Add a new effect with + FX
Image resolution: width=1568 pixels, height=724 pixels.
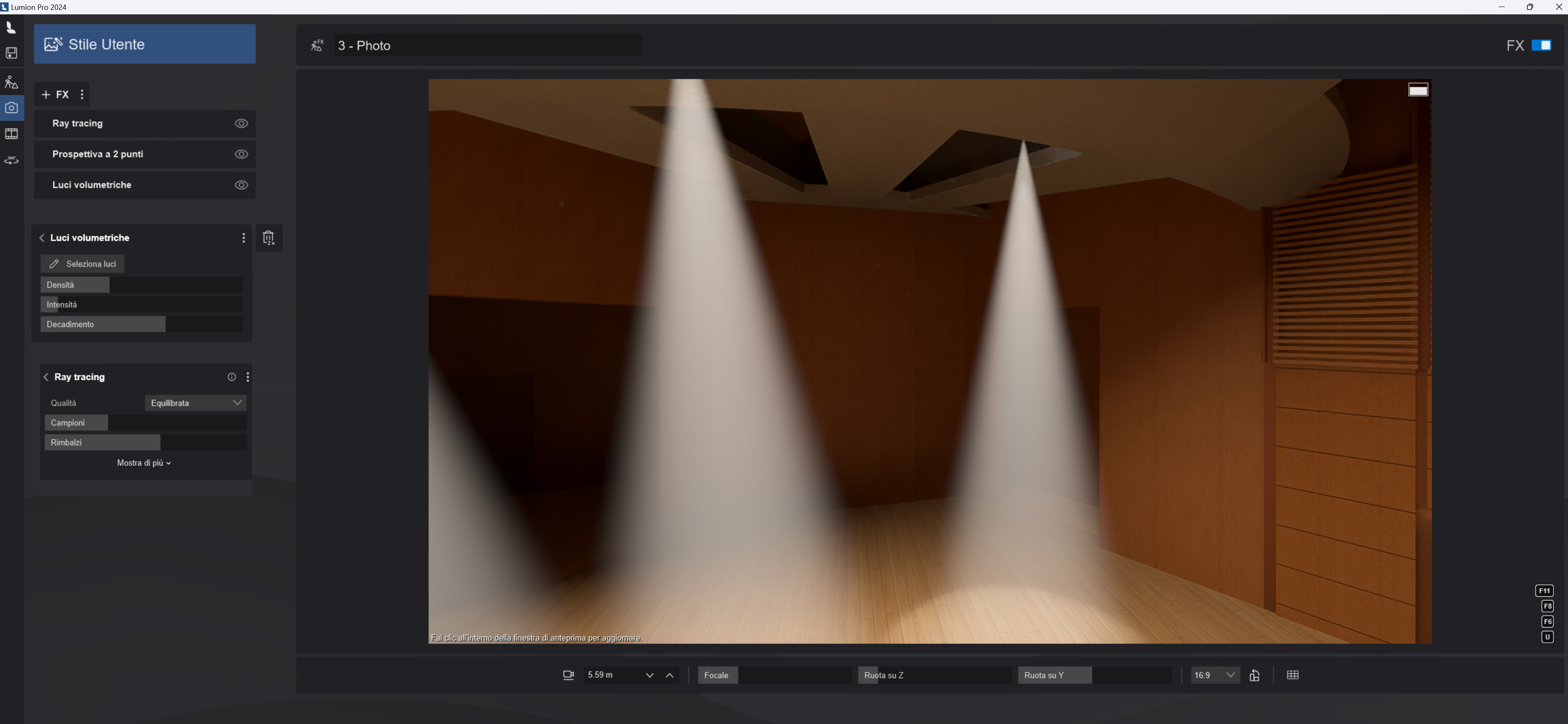55,94
